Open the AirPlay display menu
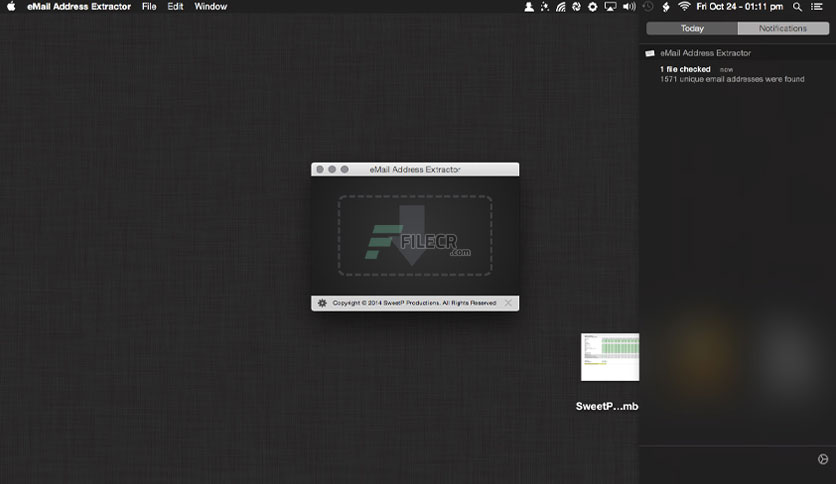The image size is (836, 484). click(610, 7)
